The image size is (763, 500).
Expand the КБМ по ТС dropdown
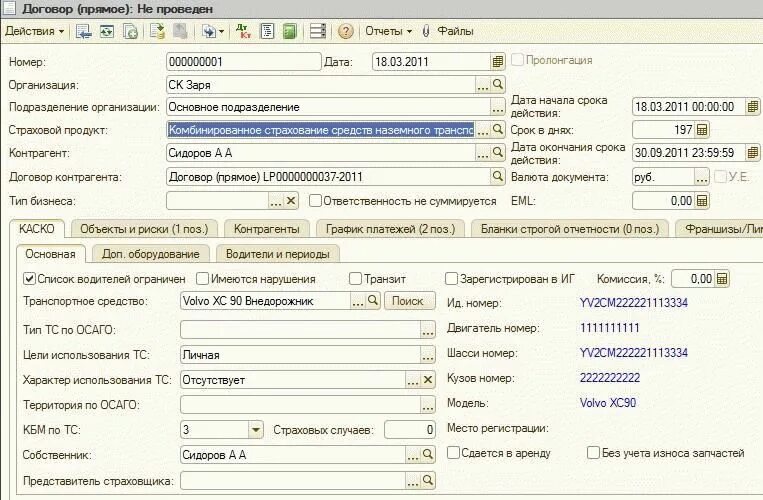click(256, 429)
